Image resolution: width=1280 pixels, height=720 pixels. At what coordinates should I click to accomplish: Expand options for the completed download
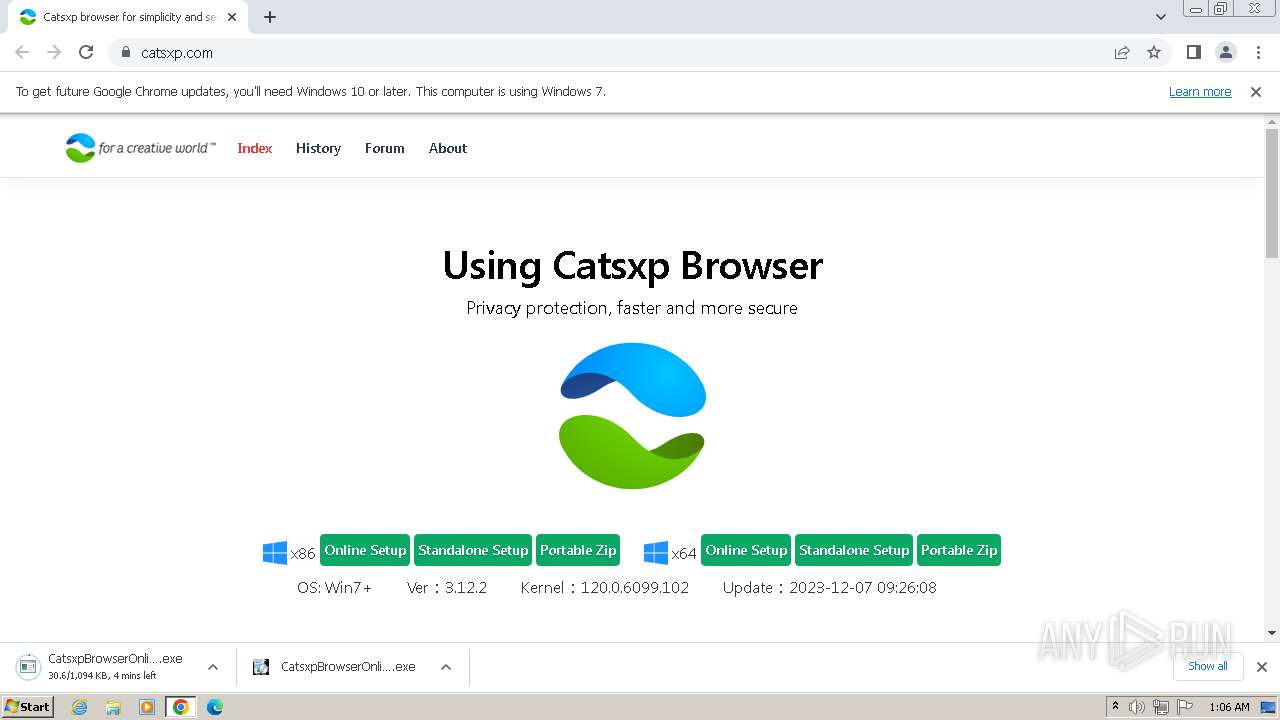[446, 667]
